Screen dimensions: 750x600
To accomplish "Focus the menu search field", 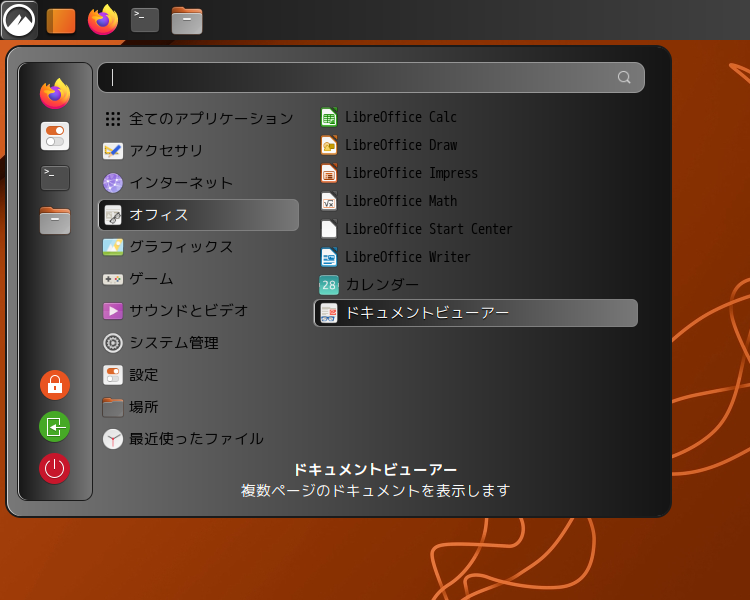I will pyautogui.click(x=371, y=78).
